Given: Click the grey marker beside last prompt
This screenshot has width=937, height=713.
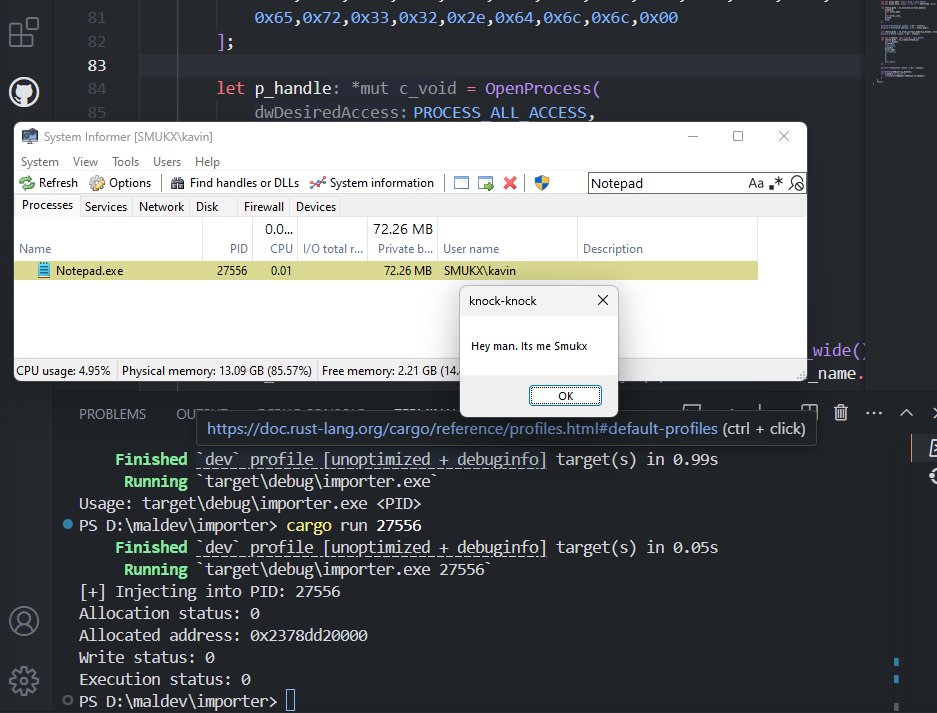Looking at the screenshot, I should pos(68,700).
